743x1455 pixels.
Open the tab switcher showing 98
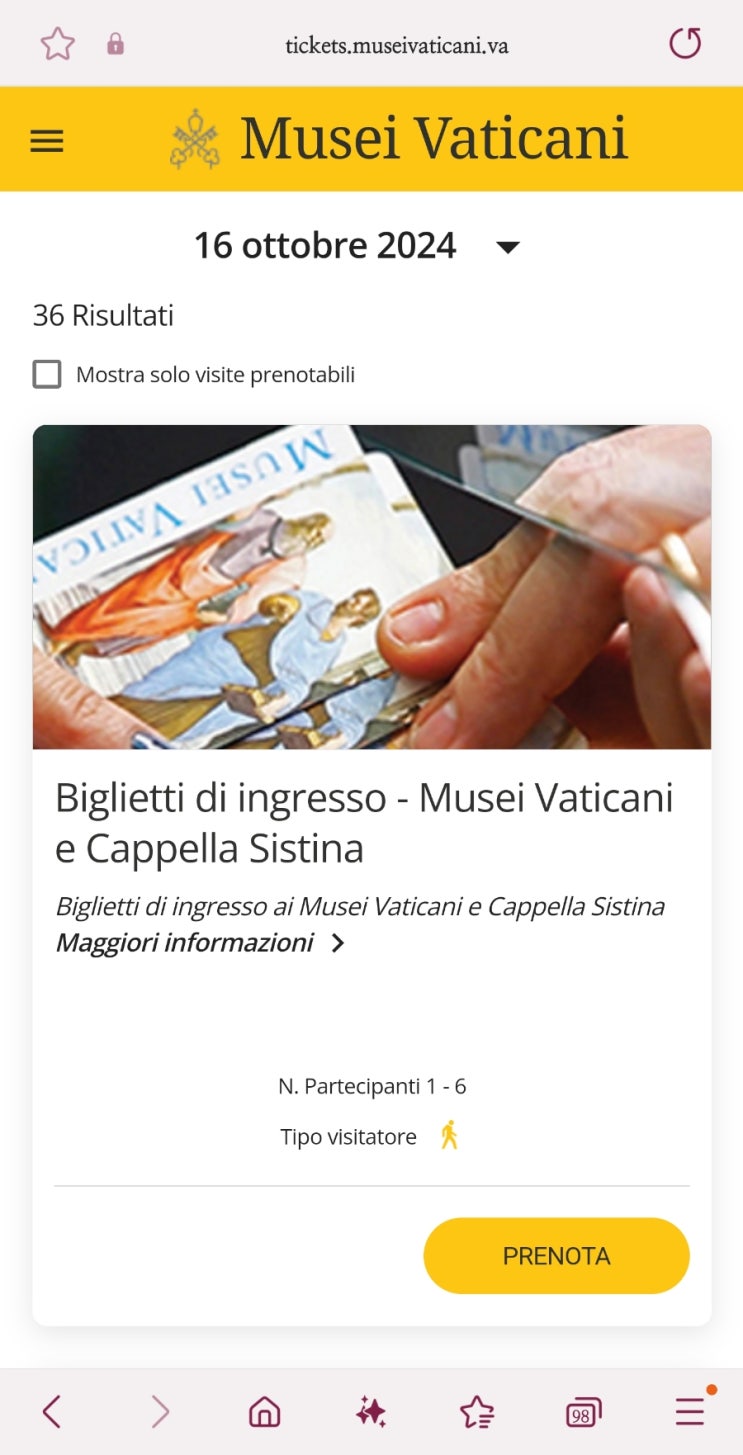coord(583,1412)
